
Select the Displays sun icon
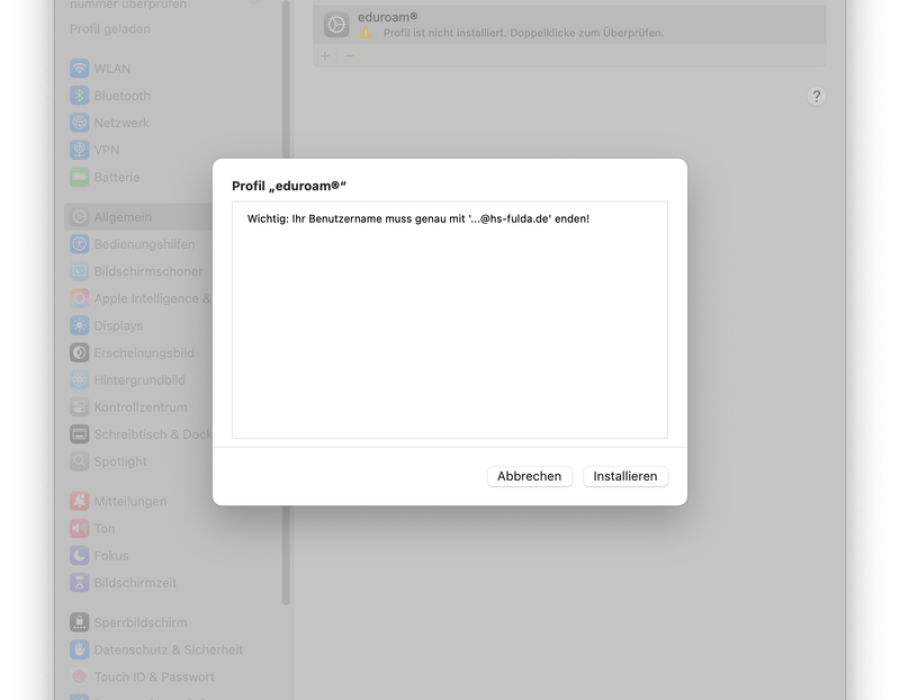pyautogui.click(x=79, y=325)
